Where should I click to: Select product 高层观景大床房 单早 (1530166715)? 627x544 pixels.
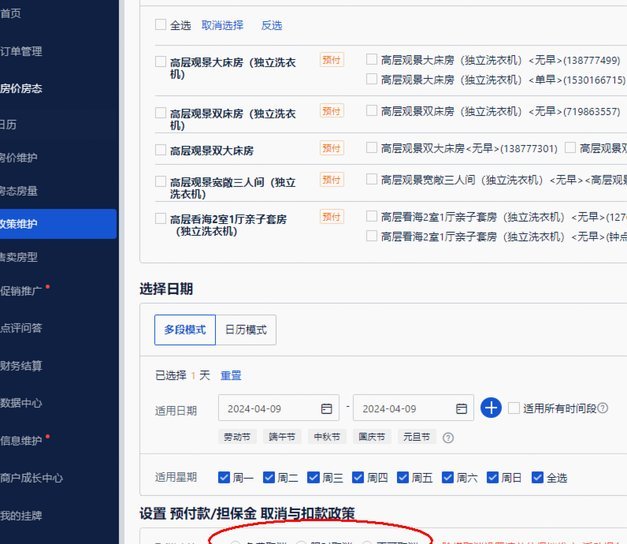[371, 79]
